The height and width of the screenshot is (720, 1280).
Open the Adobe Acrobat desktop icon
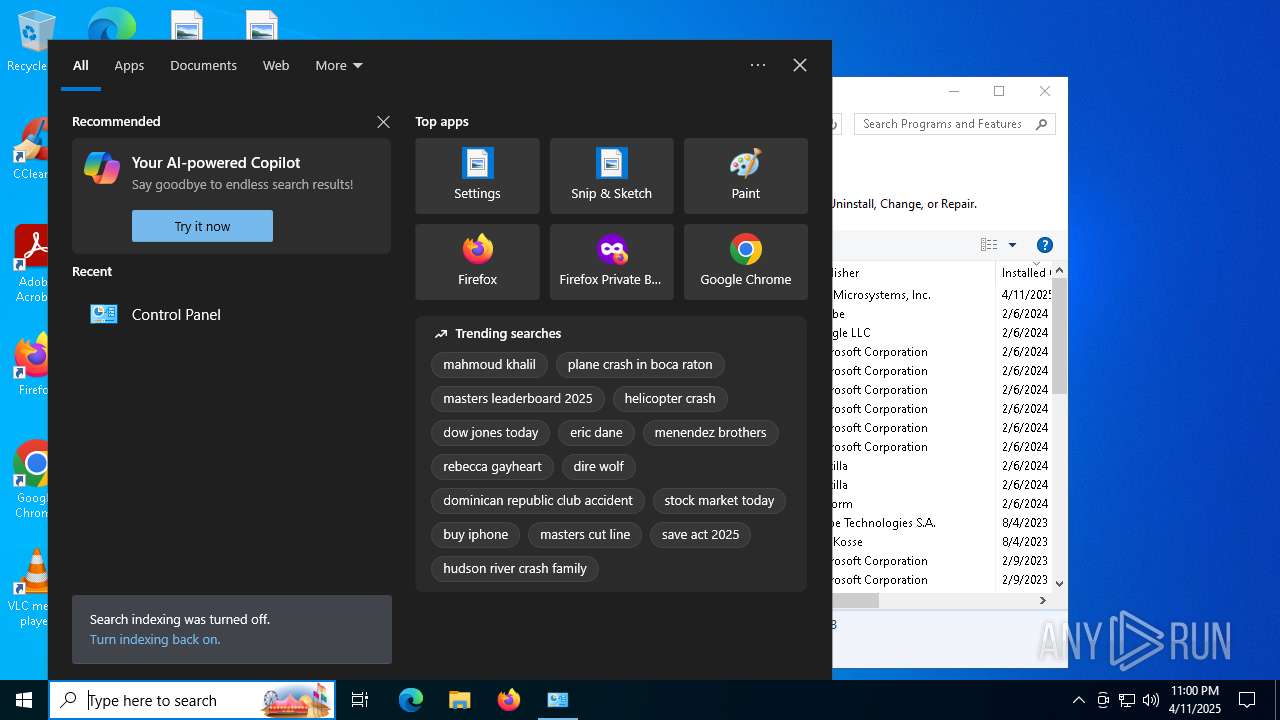point(30,264)
